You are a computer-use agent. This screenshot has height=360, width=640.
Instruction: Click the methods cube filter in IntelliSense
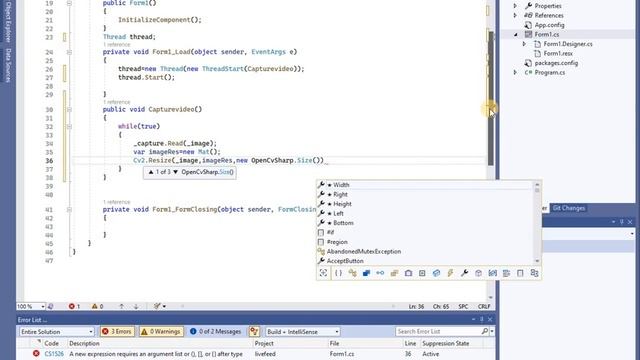click(x=478, y=273)
